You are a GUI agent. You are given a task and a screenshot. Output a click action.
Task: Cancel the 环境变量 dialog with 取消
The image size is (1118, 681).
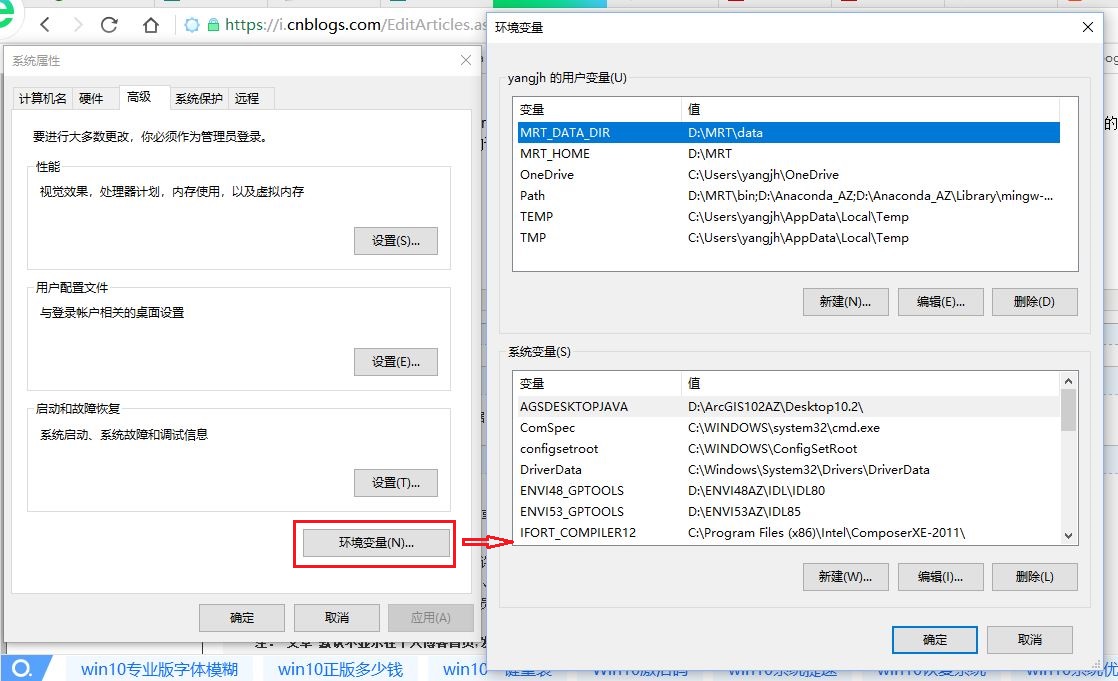click(1030, 640)
